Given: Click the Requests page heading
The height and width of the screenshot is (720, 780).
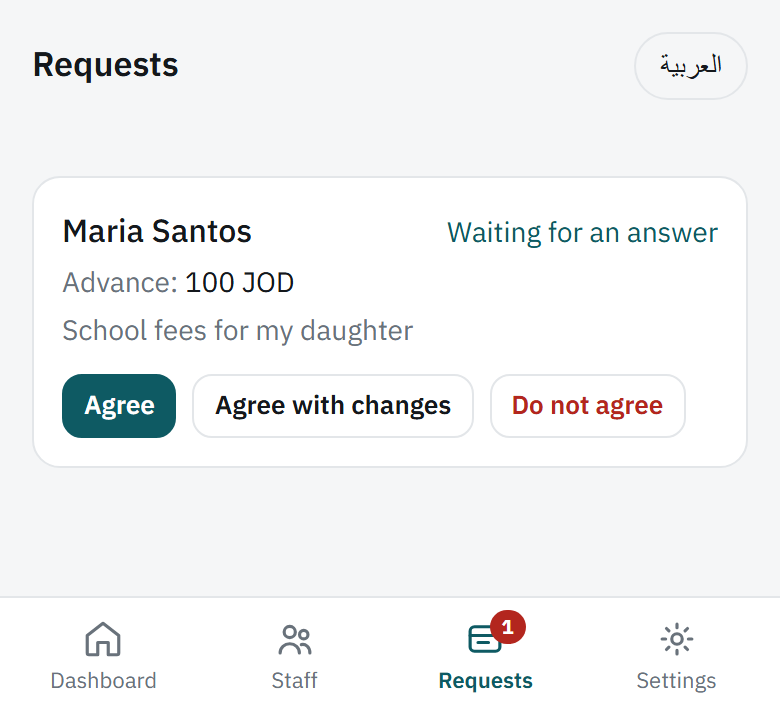Looking at the screenshot, I should tap(105, 65).
